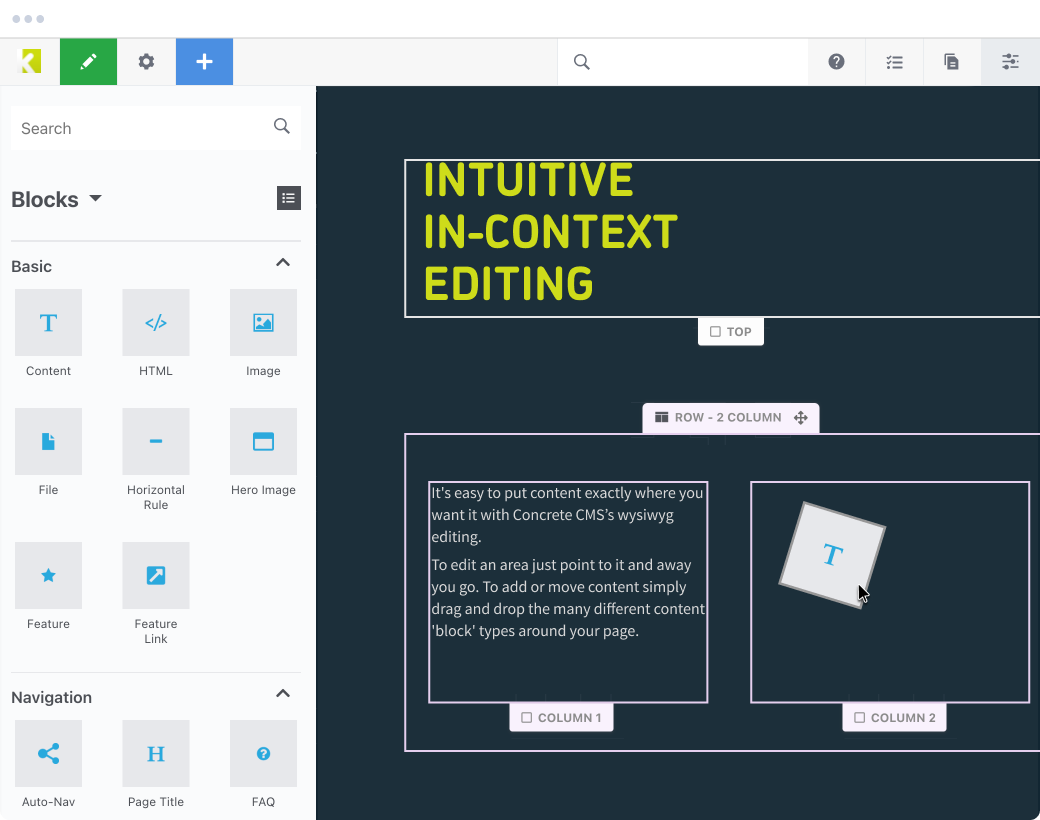Viewport: 1040px width, 820px height.
Task: Open the Blocks dropdown menu
Action: click(57, 199)
